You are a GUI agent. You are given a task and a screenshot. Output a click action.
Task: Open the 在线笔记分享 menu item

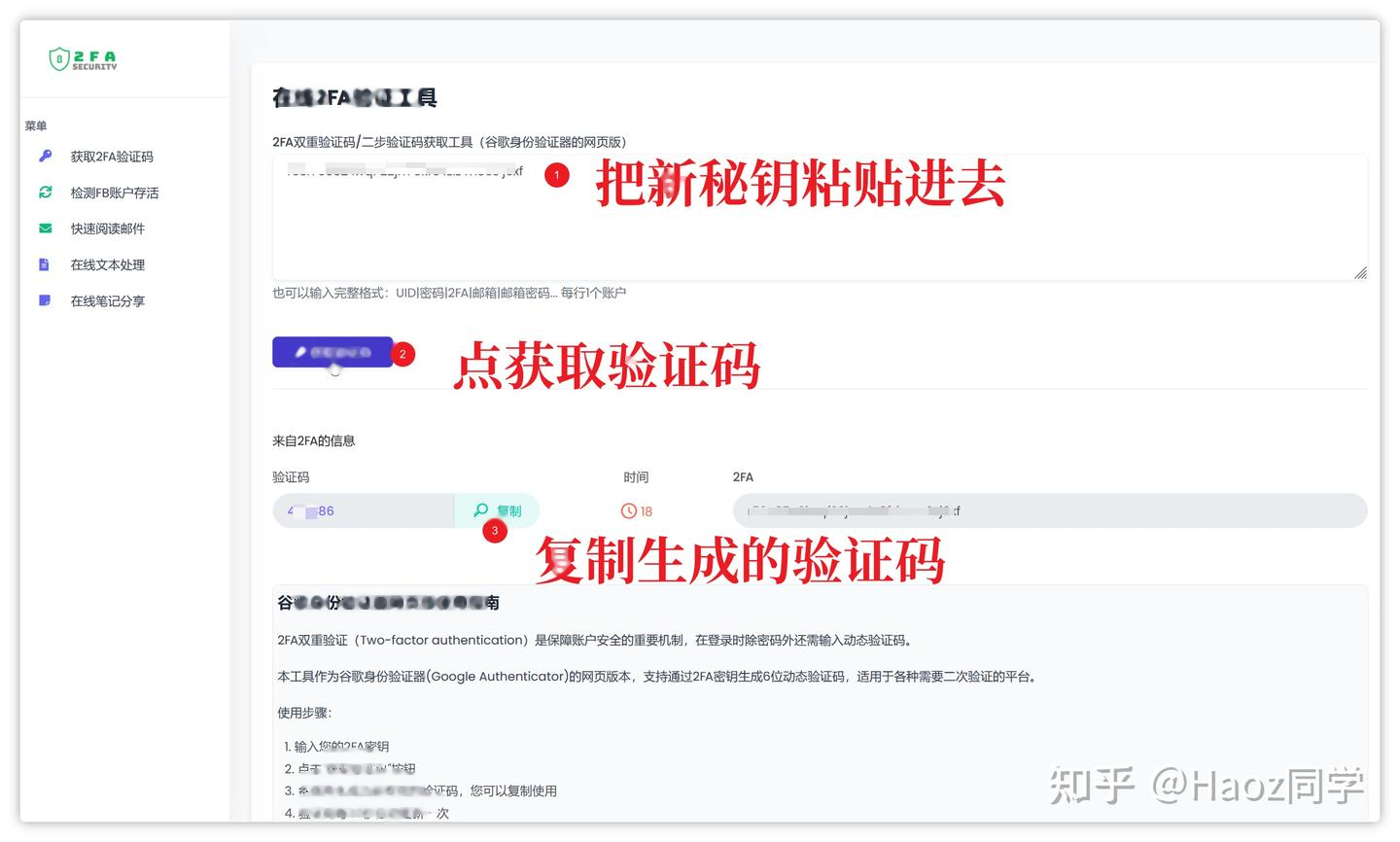point(108,301)
